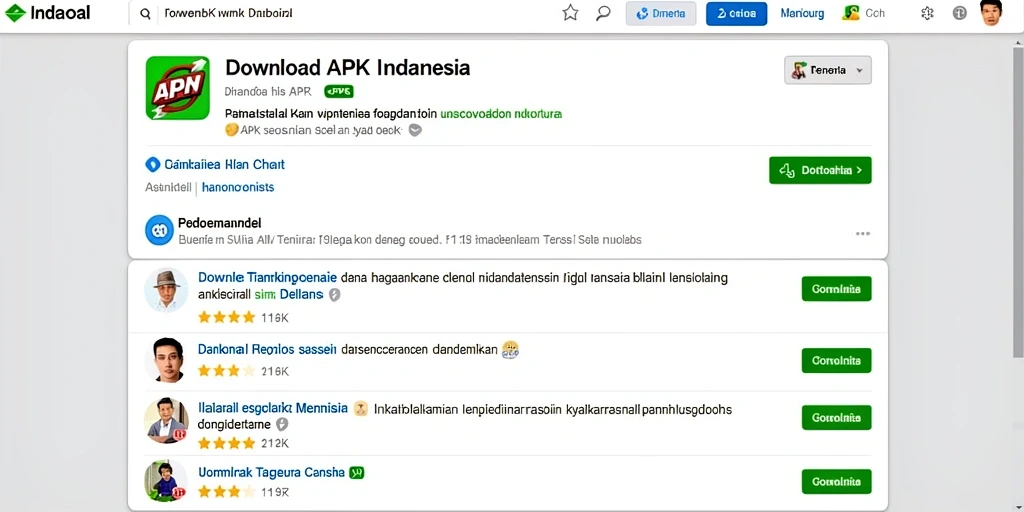This screenshot has height=512, width=1024.
Task: Click the Pedoemanndel heading text
Action: (219, 223)
